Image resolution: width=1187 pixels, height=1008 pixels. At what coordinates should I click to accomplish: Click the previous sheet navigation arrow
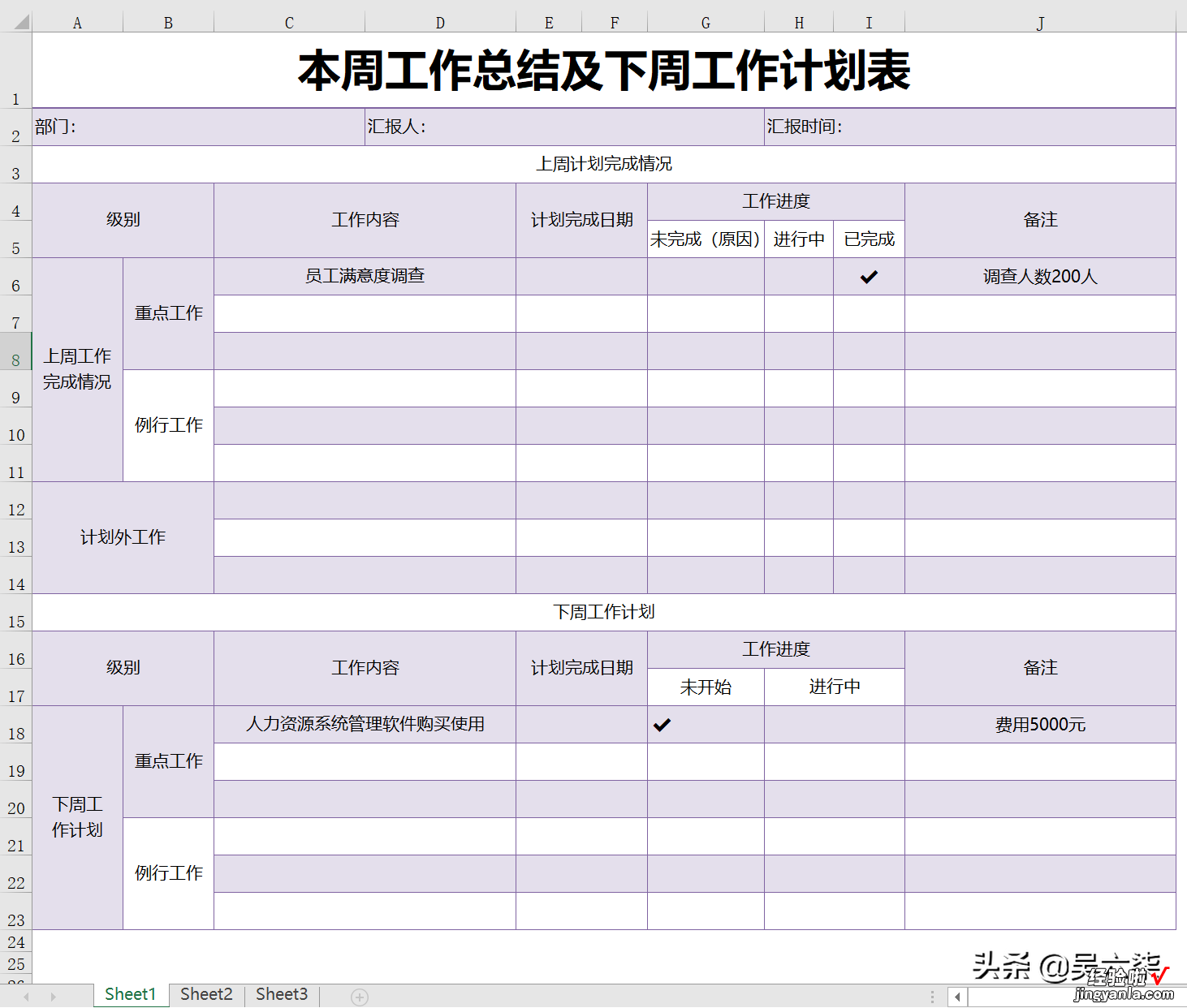pyautogui.click(x=27, y=997)
